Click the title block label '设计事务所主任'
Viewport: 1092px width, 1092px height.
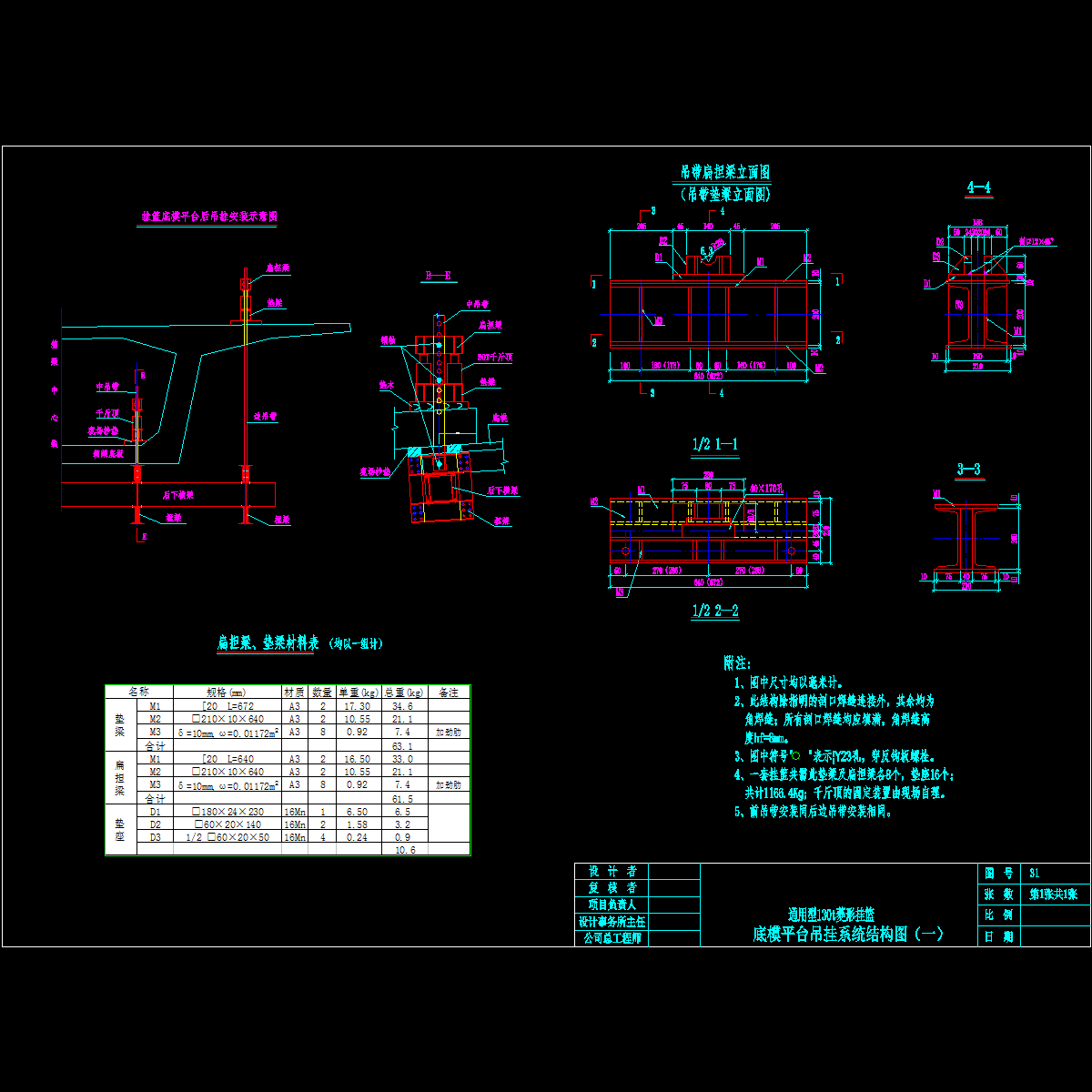pyautogui.click(x=612, y=921)
